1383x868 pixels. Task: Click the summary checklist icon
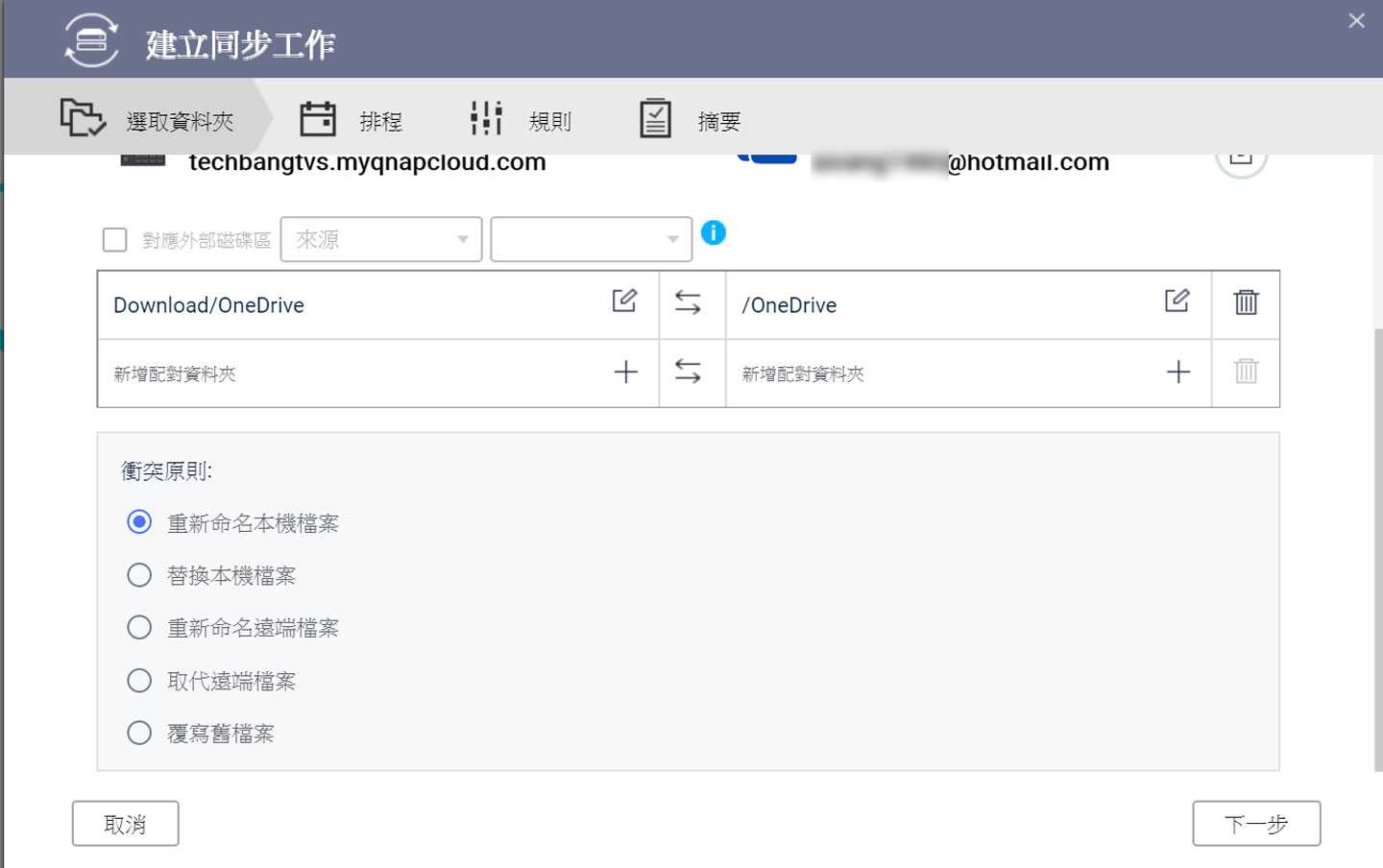[655, 118]
